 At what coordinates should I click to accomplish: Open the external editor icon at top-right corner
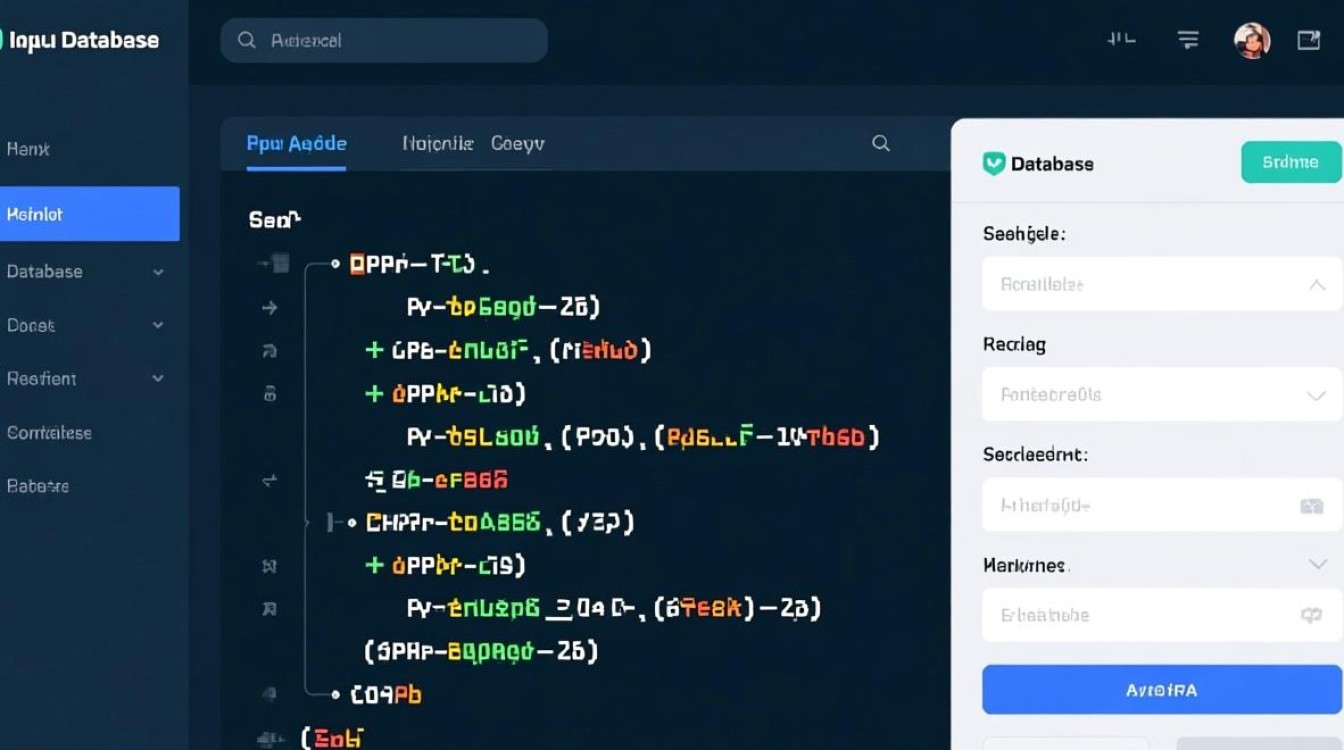coord(1308,40)
